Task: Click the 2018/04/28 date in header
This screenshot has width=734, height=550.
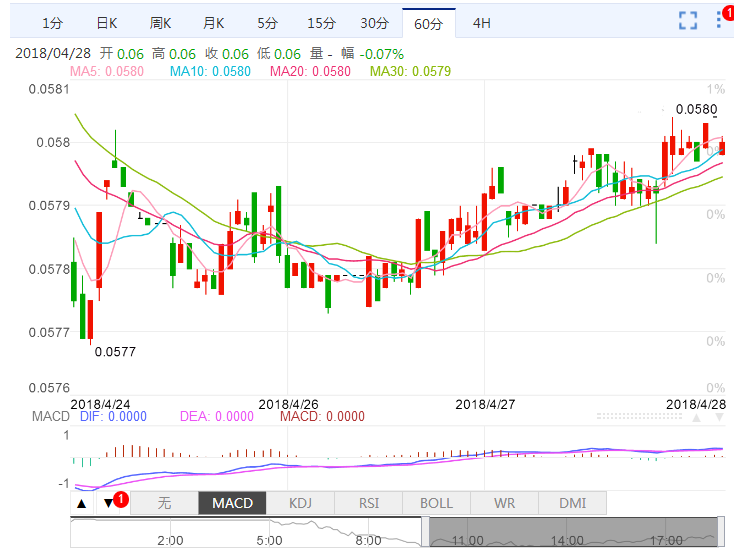Action: point(53,53)
